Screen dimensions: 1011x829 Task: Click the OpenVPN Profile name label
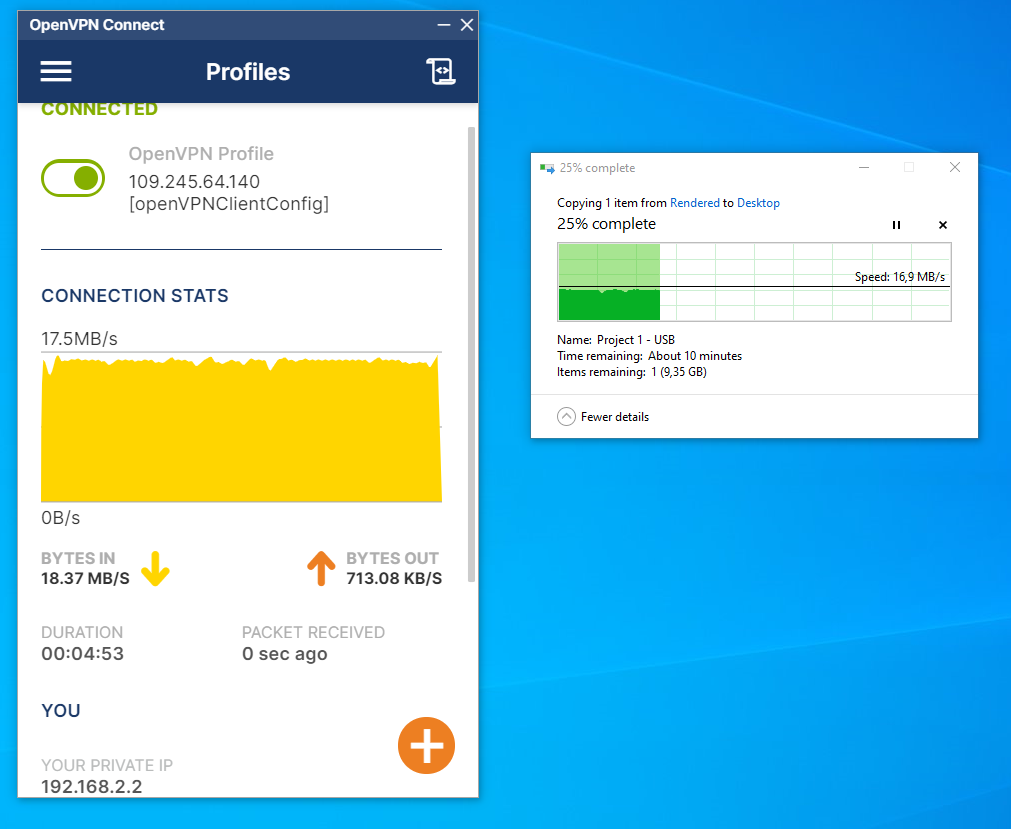tap(201, 154)
